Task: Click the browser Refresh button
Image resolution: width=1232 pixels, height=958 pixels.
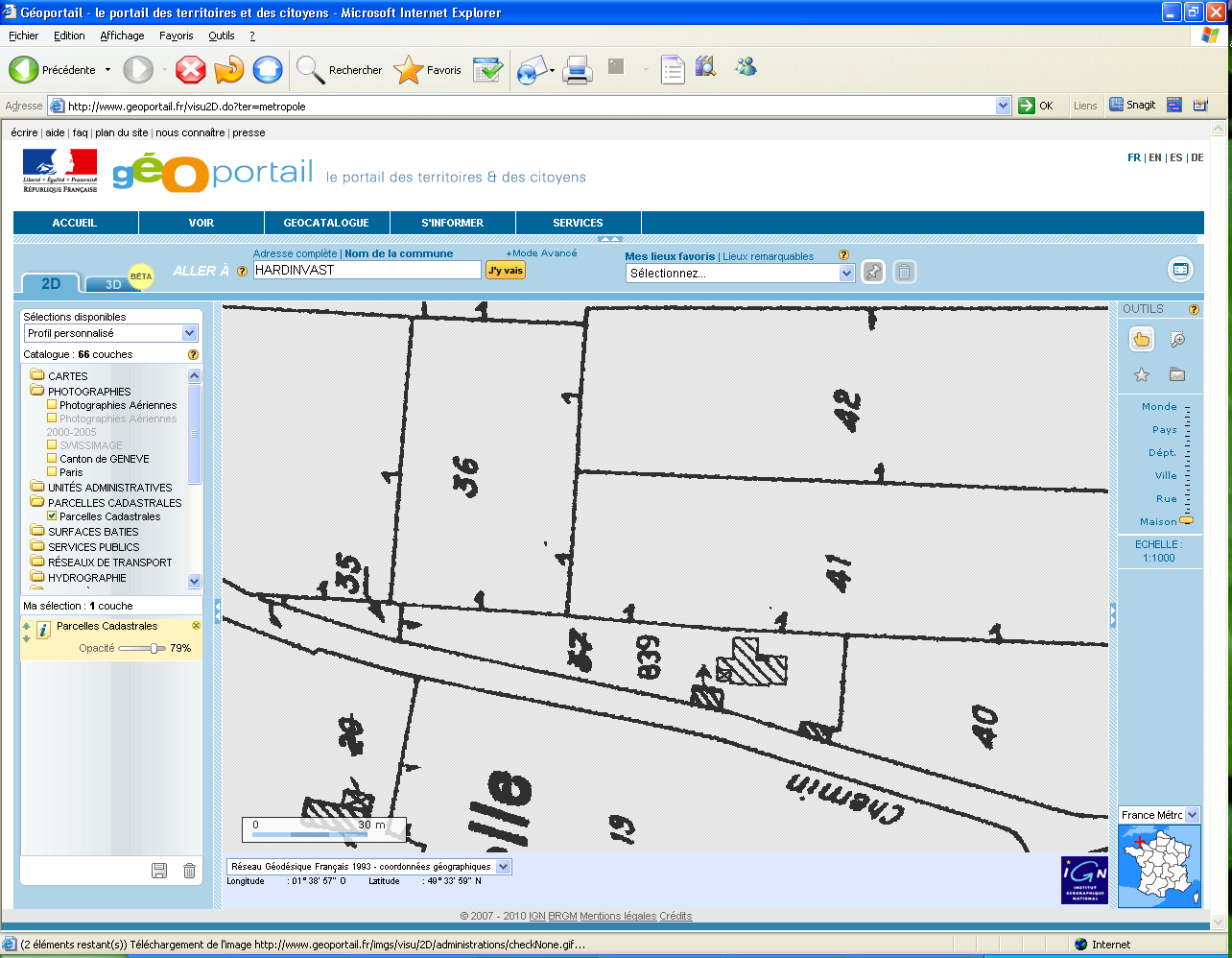Action: point(229,69)
